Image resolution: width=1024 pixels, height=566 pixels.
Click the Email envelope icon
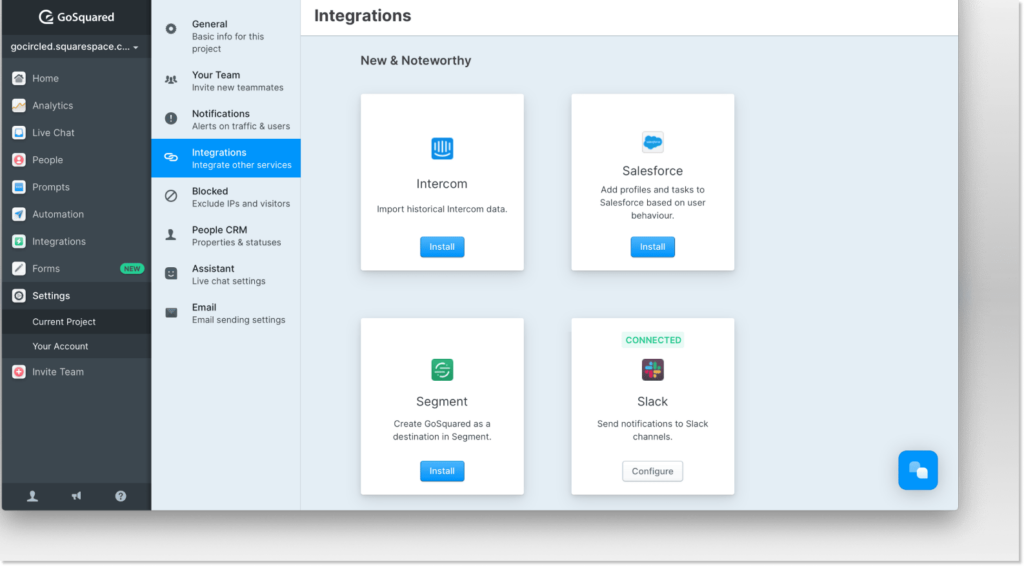pos(171,313)
